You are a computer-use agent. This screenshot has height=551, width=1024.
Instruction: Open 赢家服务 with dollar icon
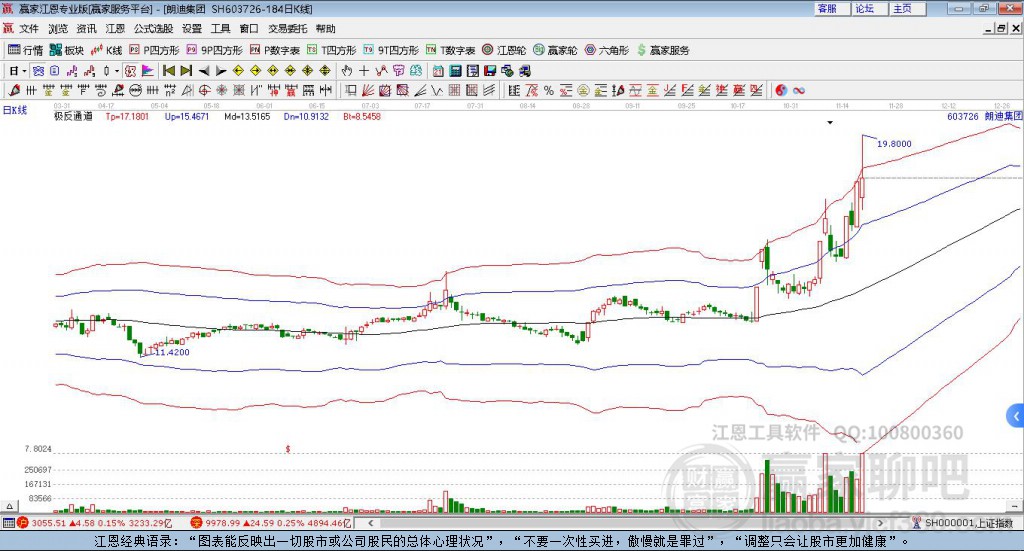click(x=663, y=50)
